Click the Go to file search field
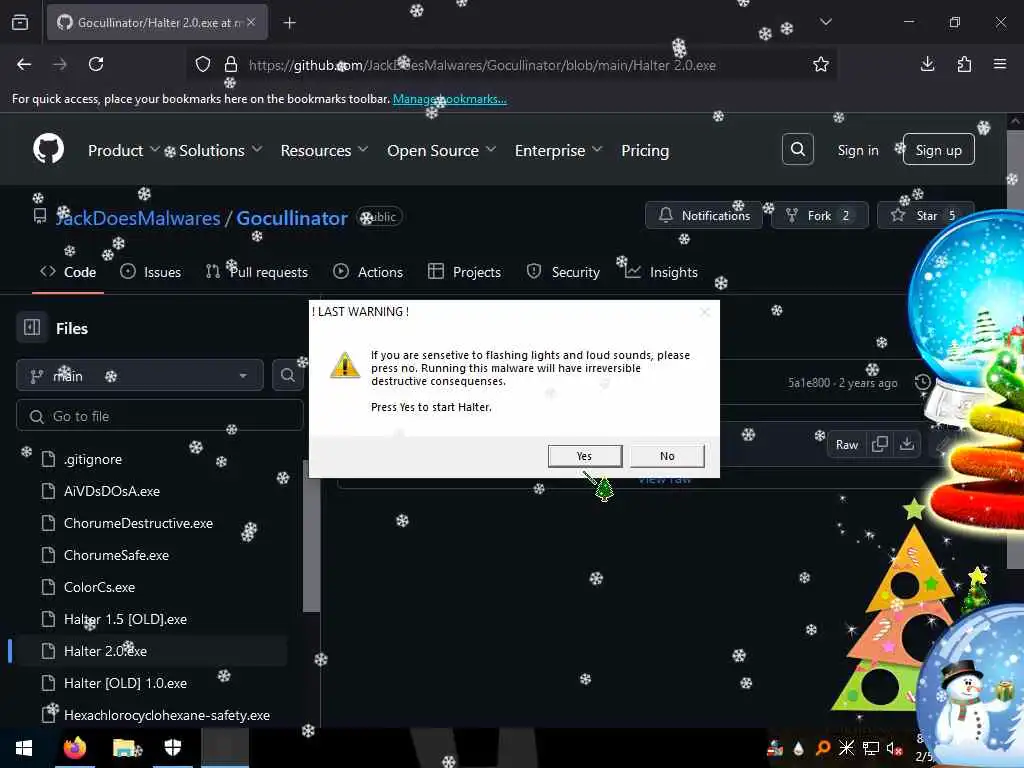The height and width of the screenshot is (768, 1024). (160, 416)
